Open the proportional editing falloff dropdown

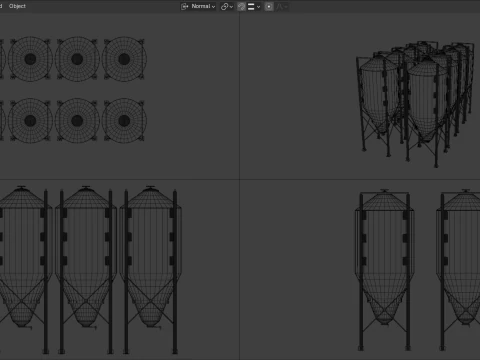[x=282, y=6]
